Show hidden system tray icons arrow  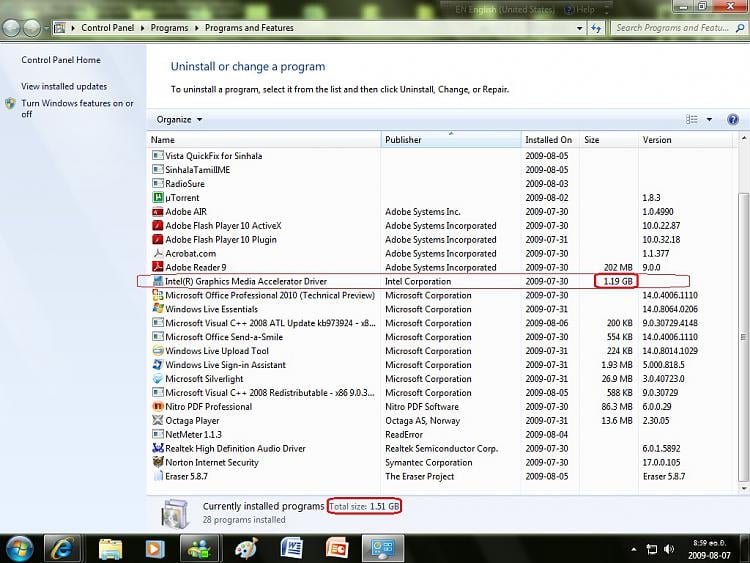tap(634, 549)
